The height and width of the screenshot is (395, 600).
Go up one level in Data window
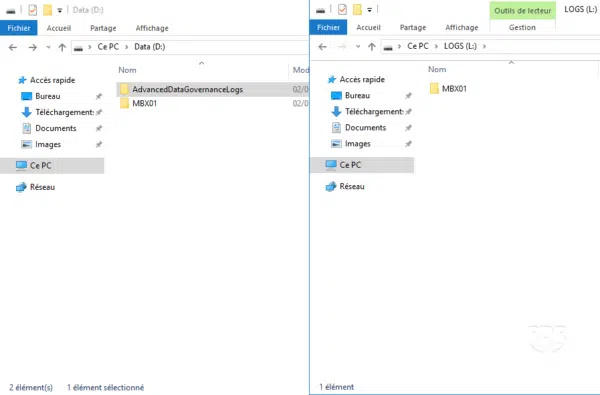point(62,47)
